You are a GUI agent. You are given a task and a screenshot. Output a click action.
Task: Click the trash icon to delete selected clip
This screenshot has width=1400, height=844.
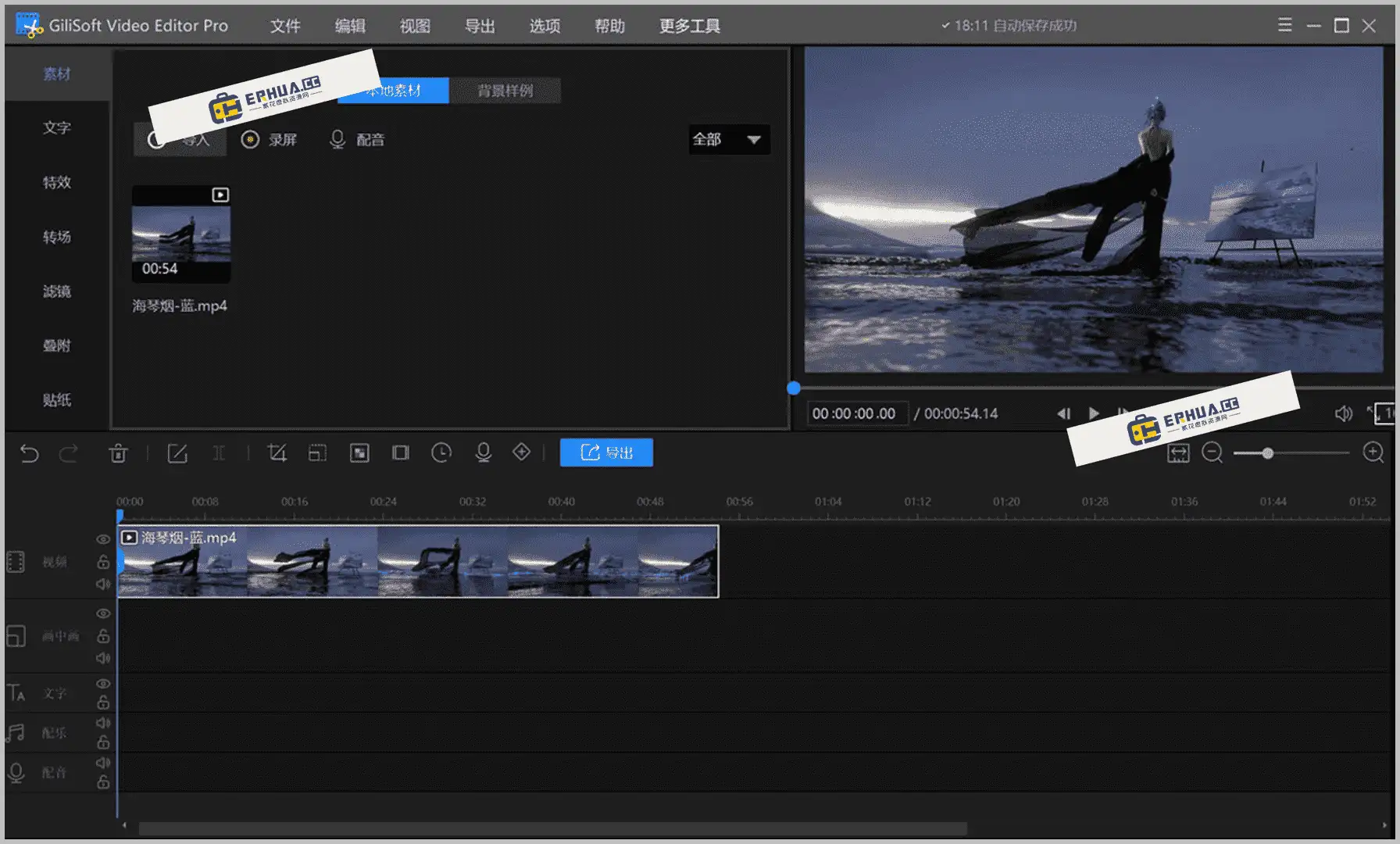pos(119,453)
